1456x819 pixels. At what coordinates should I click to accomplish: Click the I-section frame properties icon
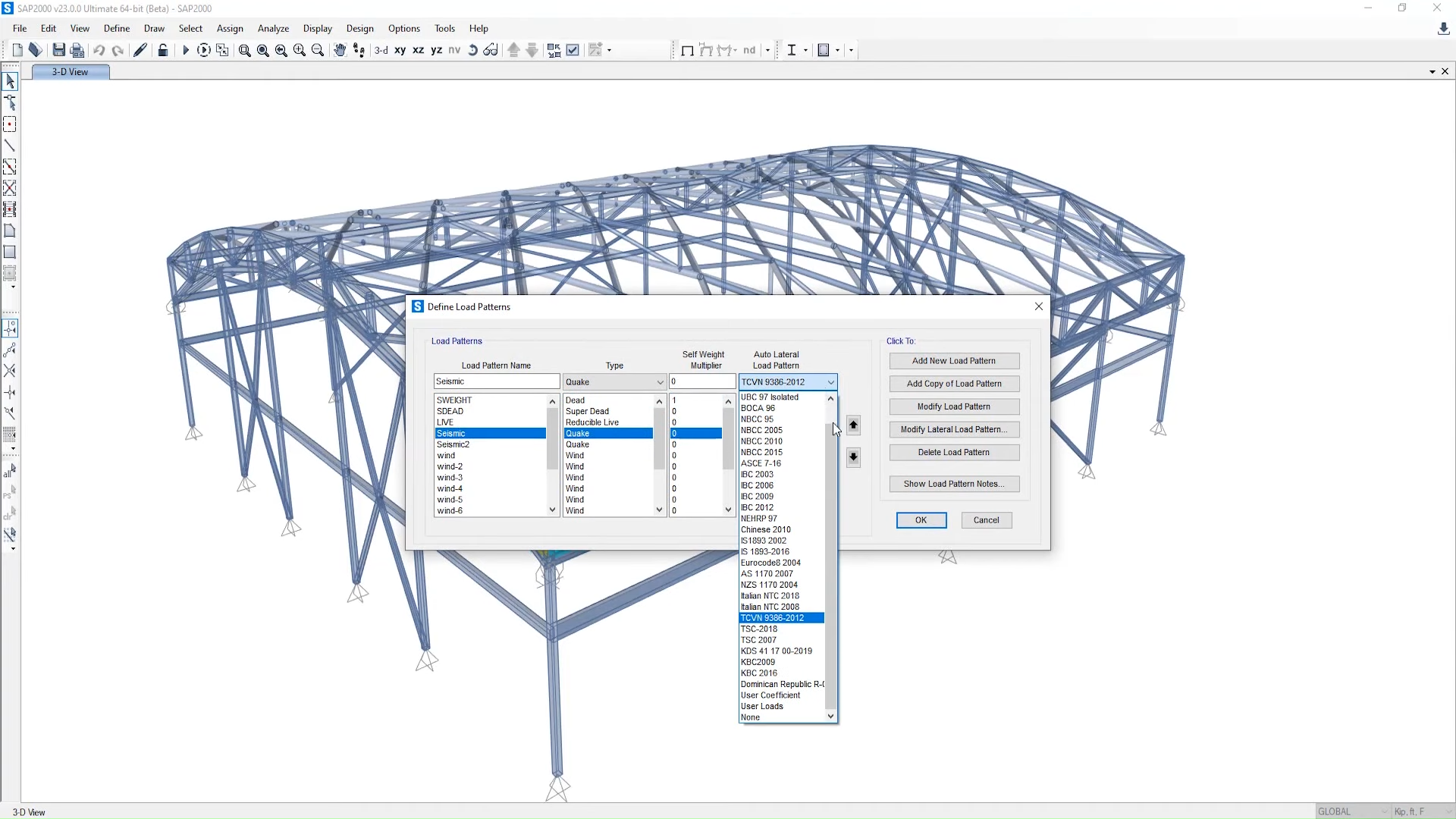coord(792,50)
